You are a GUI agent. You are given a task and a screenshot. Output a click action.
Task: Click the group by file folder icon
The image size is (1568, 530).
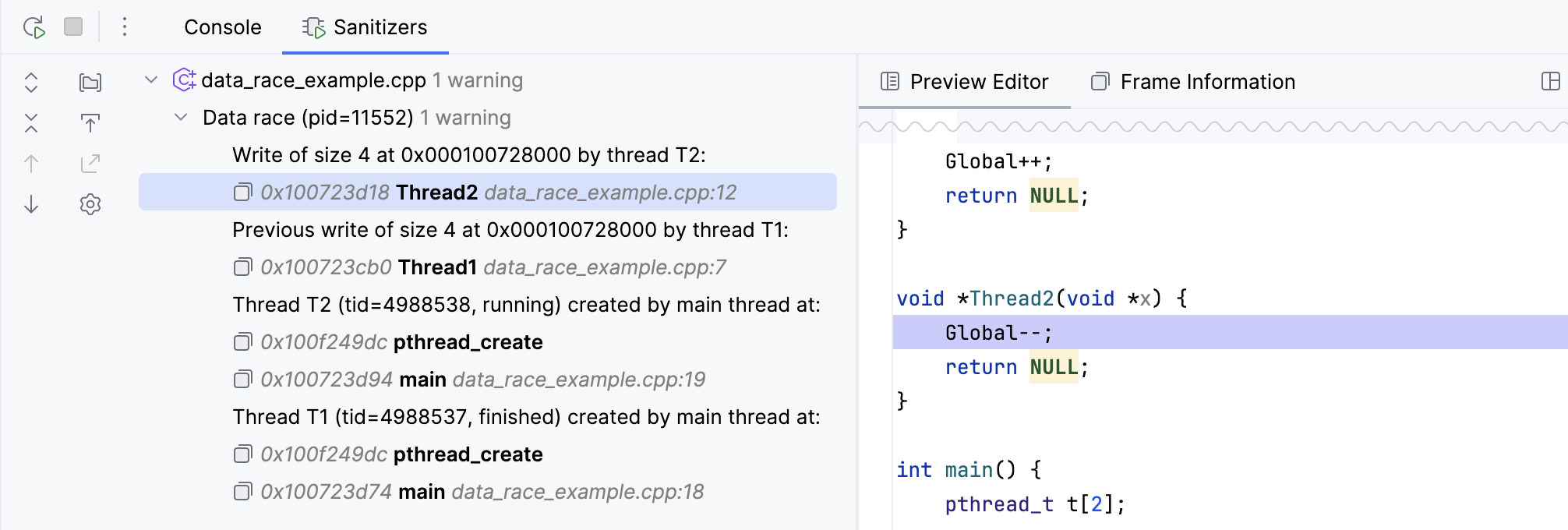tap(90, 82)
